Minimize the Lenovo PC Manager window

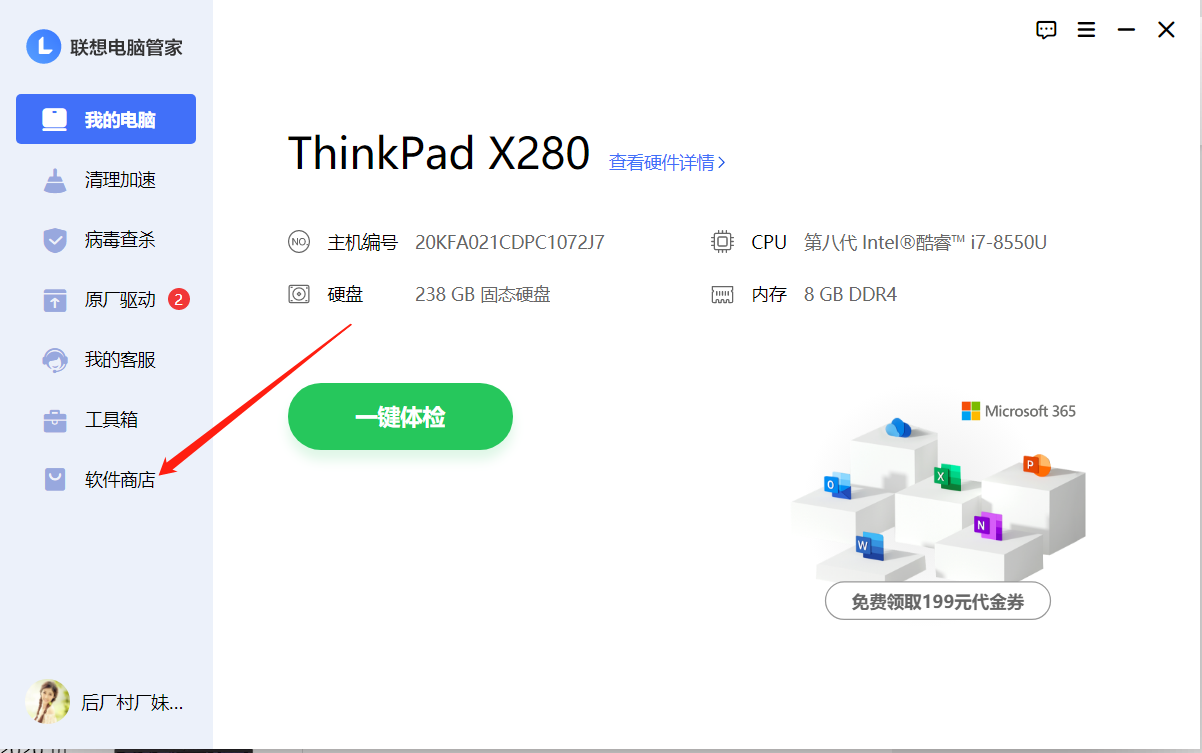1126,30
